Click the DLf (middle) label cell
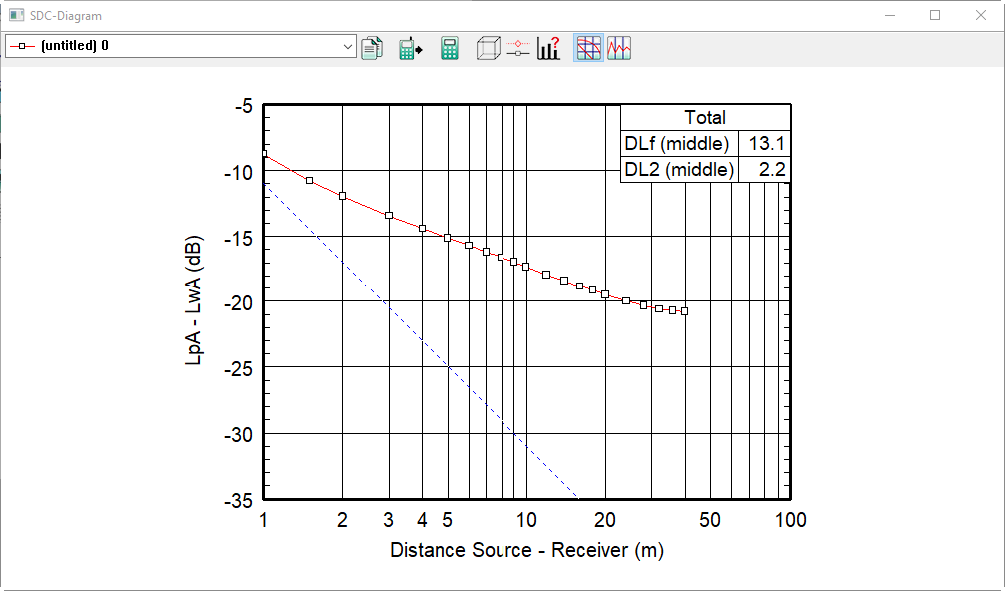 pos(679,144)
